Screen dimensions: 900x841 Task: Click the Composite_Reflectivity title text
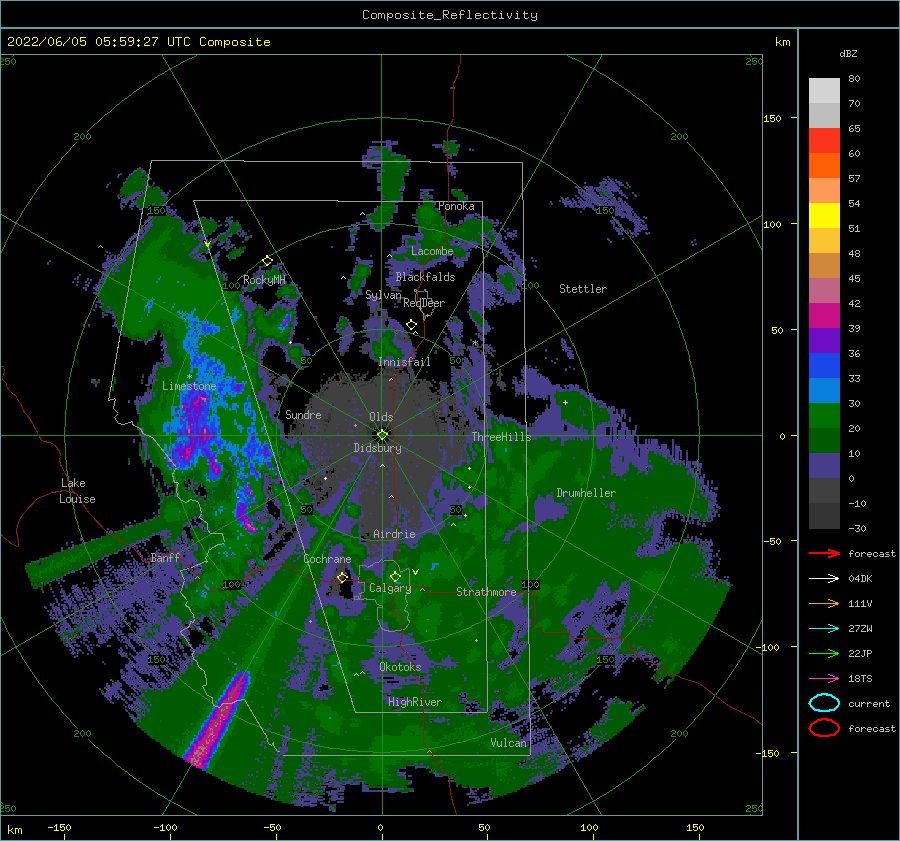click(x=450, y=15)
